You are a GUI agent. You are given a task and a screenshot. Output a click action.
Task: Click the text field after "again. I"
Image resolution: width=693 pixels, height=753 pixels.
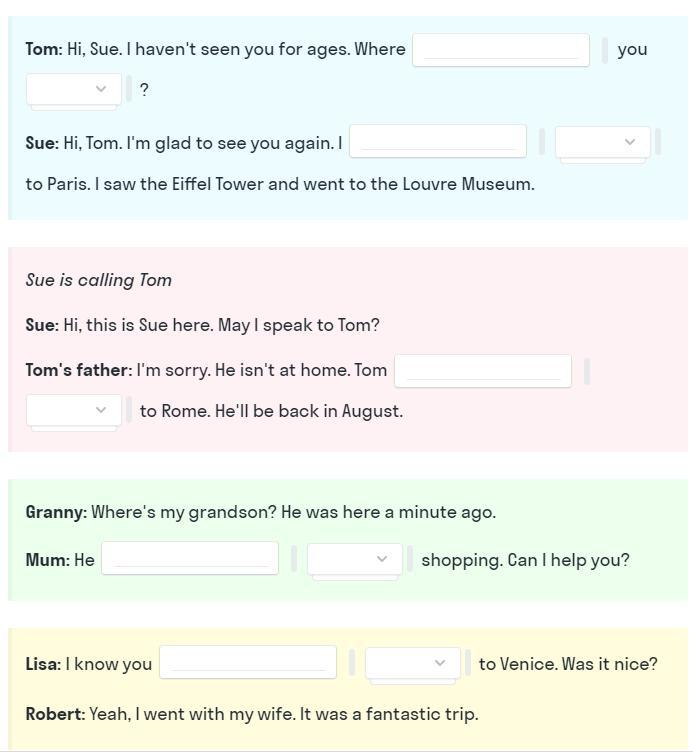coord(438,143)
